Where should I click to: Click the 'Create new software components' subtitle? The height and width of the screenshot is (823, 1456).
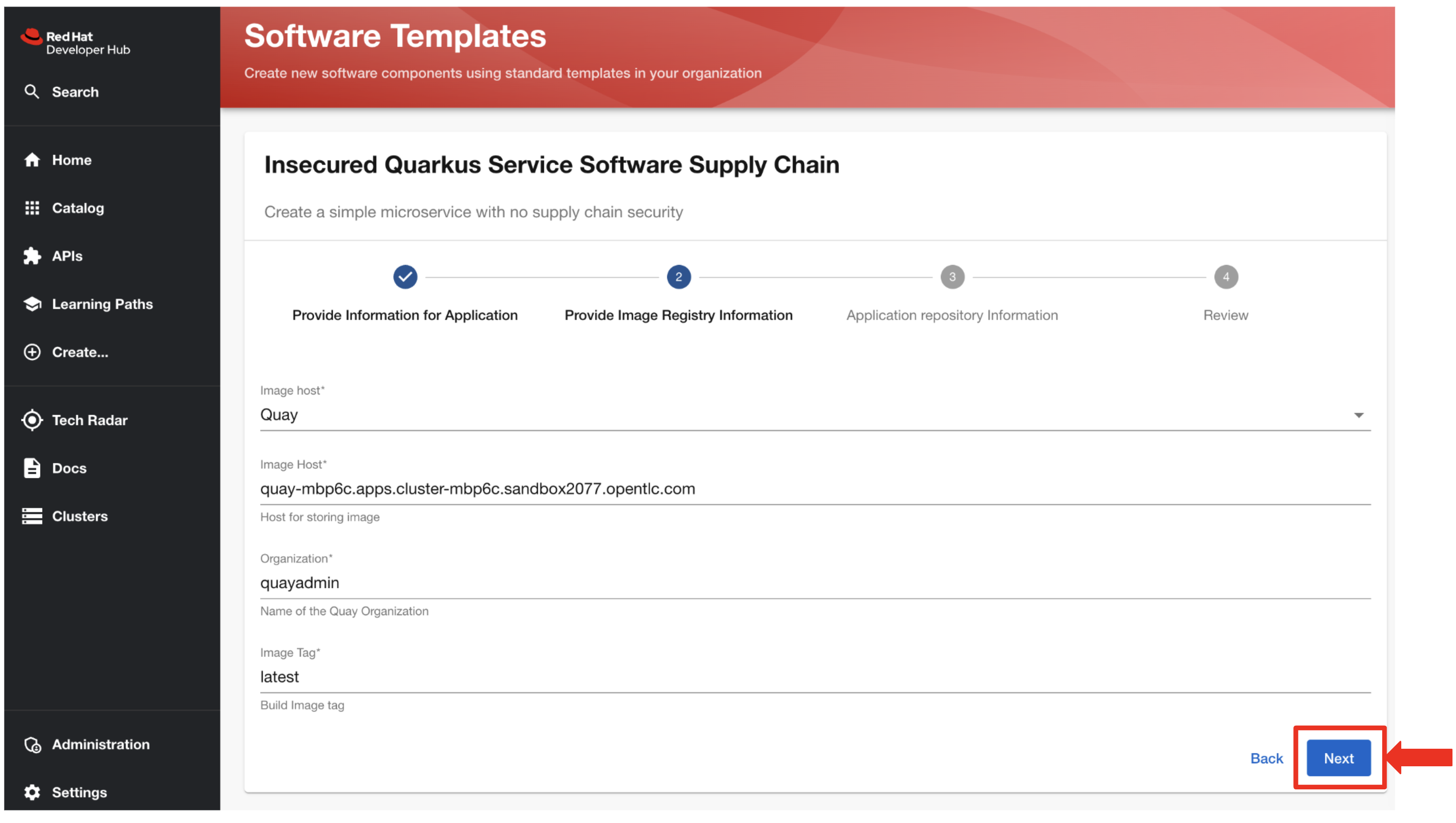pyautogui.click(x=503, y=73)
